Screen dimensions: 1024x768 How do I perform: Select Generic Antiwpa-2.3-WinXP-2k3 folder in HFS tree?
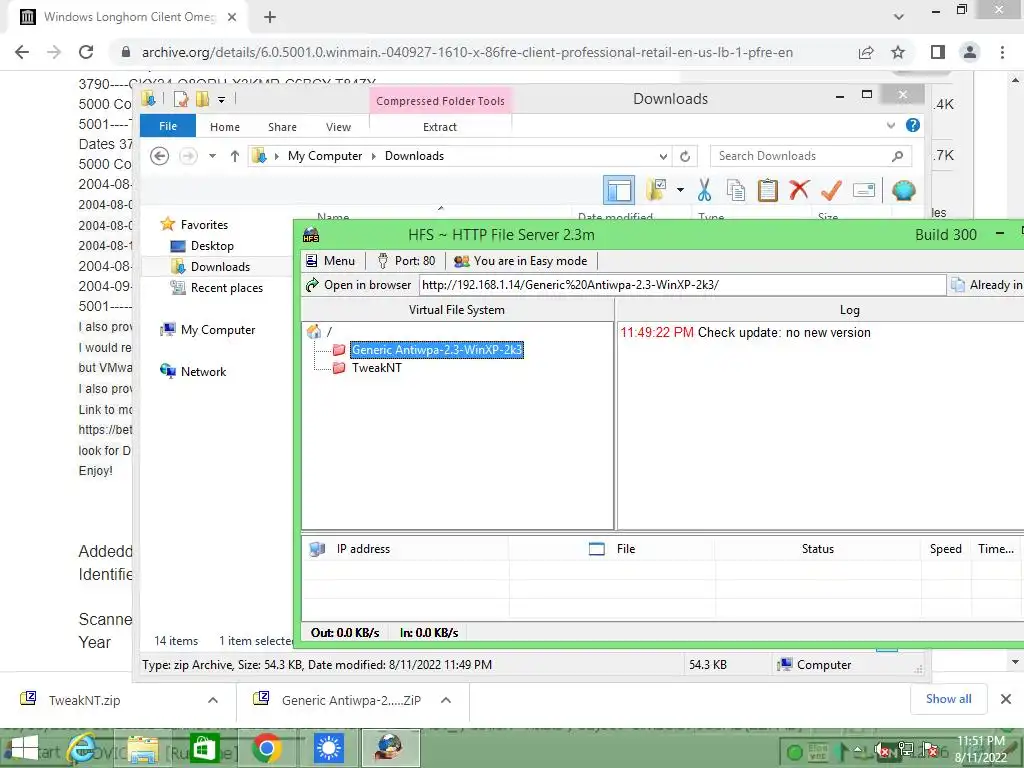pyautogui.click(x=436, y=349)
